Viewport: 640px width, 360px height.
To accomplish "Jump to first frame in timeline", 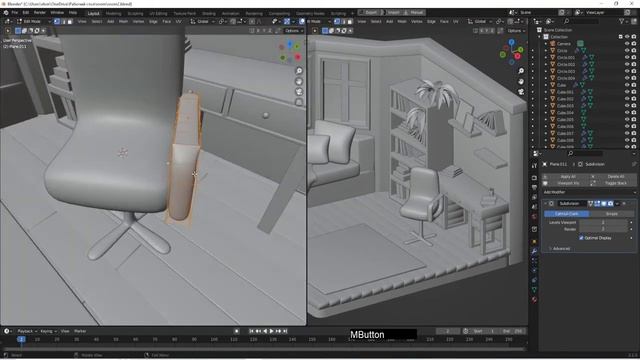I will pyautogui.click(x=251, y=331).
